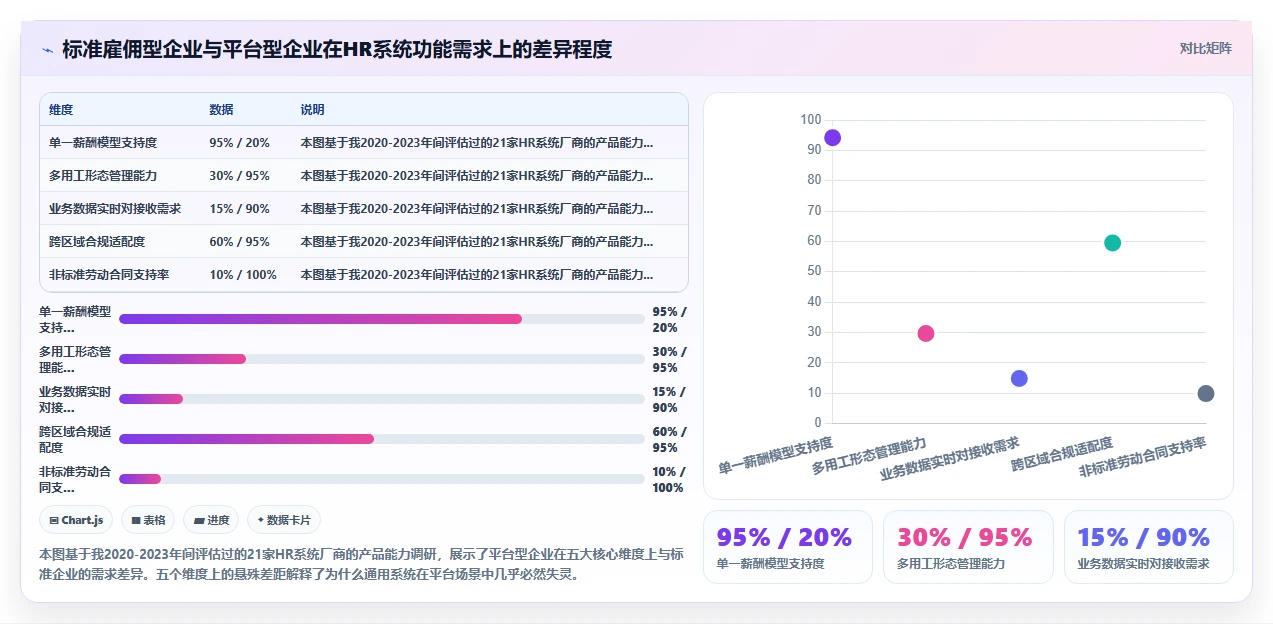Click the table value 95% / 20%

point(239,143)
